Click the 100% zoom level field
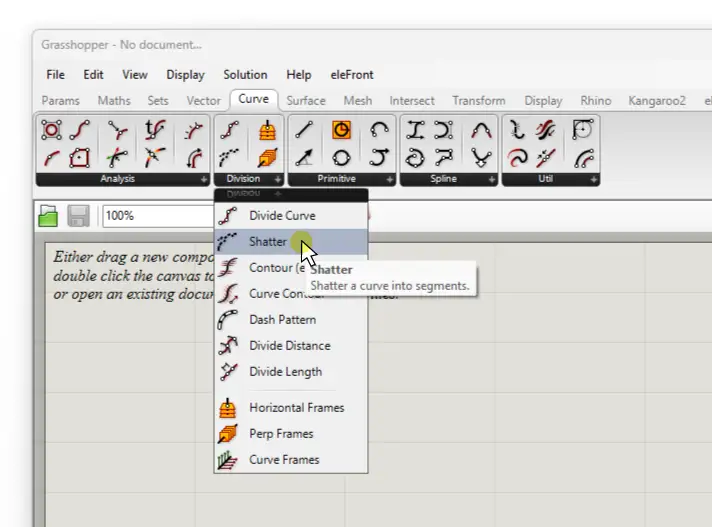This screenshot has height=527, width=712. point(158,216)
